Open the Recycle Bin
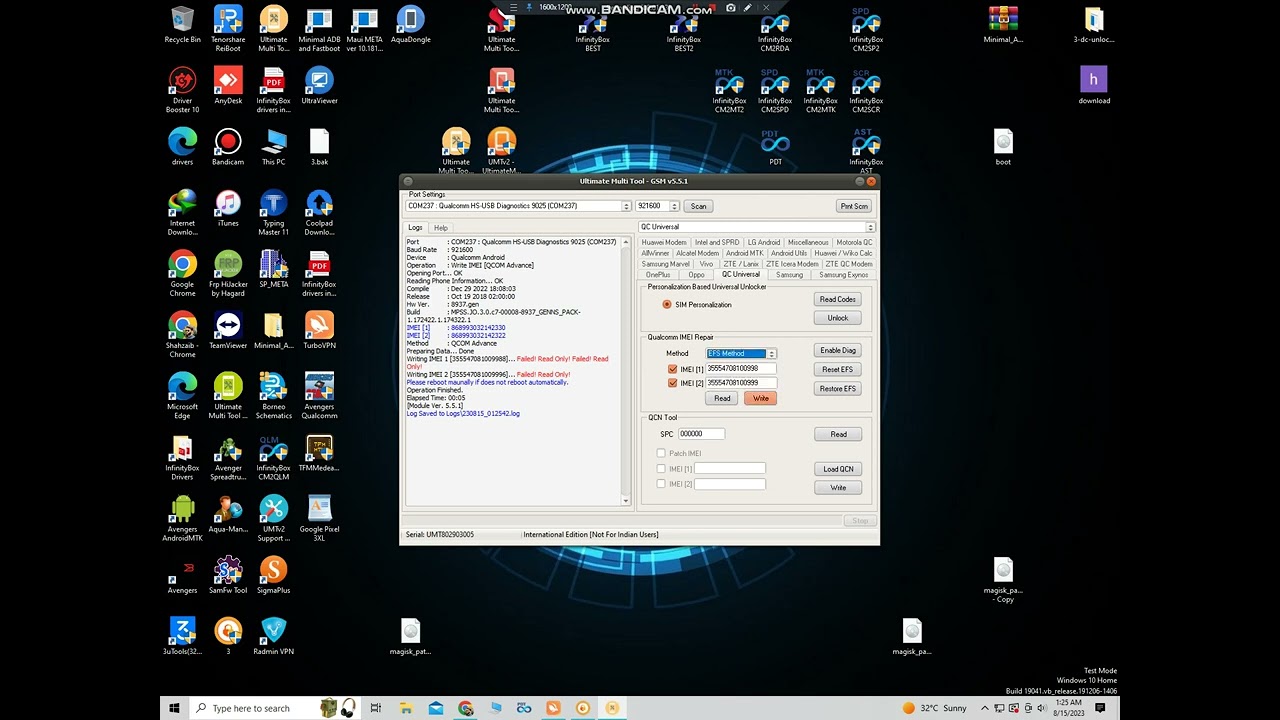The image size is (1280, 720). (182, 21)
